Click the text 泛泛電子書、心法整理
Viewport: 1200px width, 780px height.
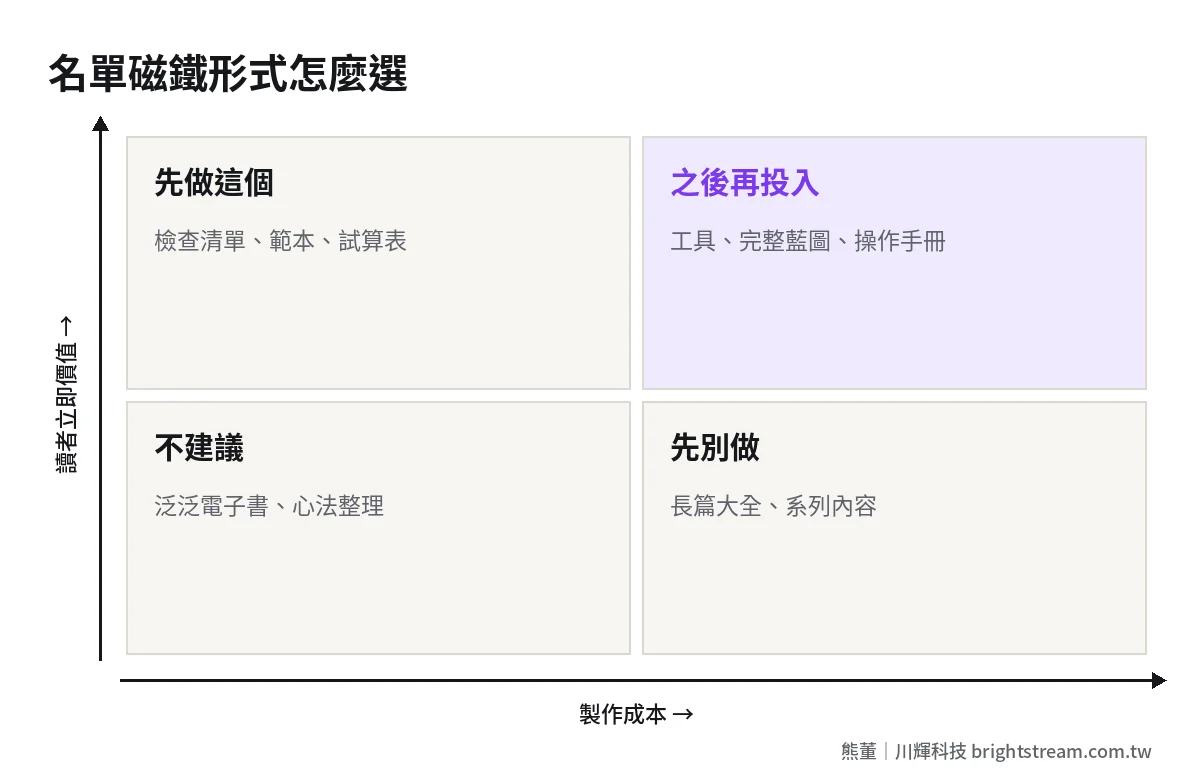coord(269,506)
